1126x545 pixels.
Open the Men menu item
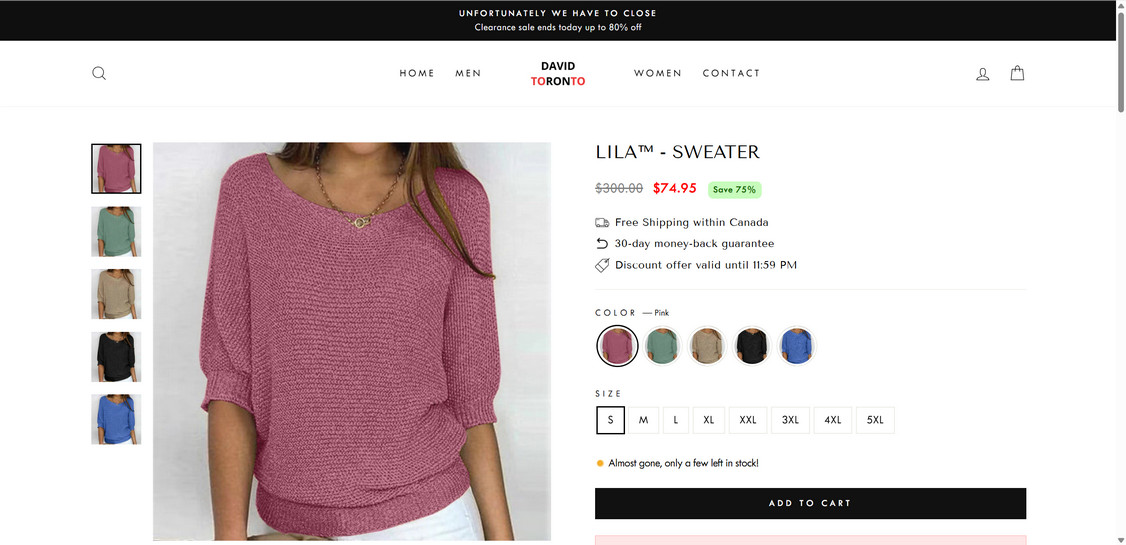pyautogui.click(x=468, y=73)
